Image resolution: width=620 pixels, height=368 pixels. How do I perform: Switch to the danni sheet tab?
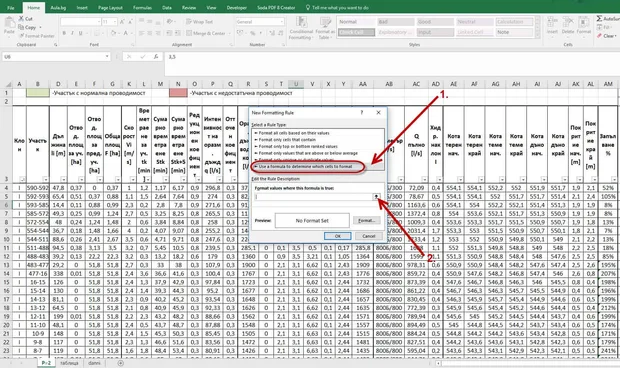coord(94,363)
